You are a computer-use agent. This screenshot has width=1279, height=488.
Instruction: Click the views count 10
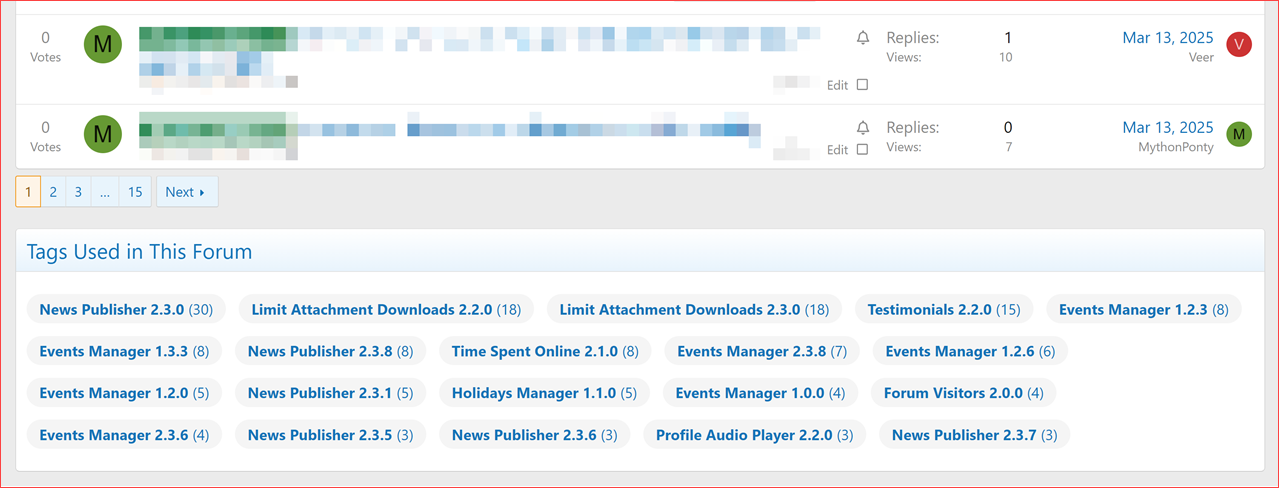point(1005,57)
